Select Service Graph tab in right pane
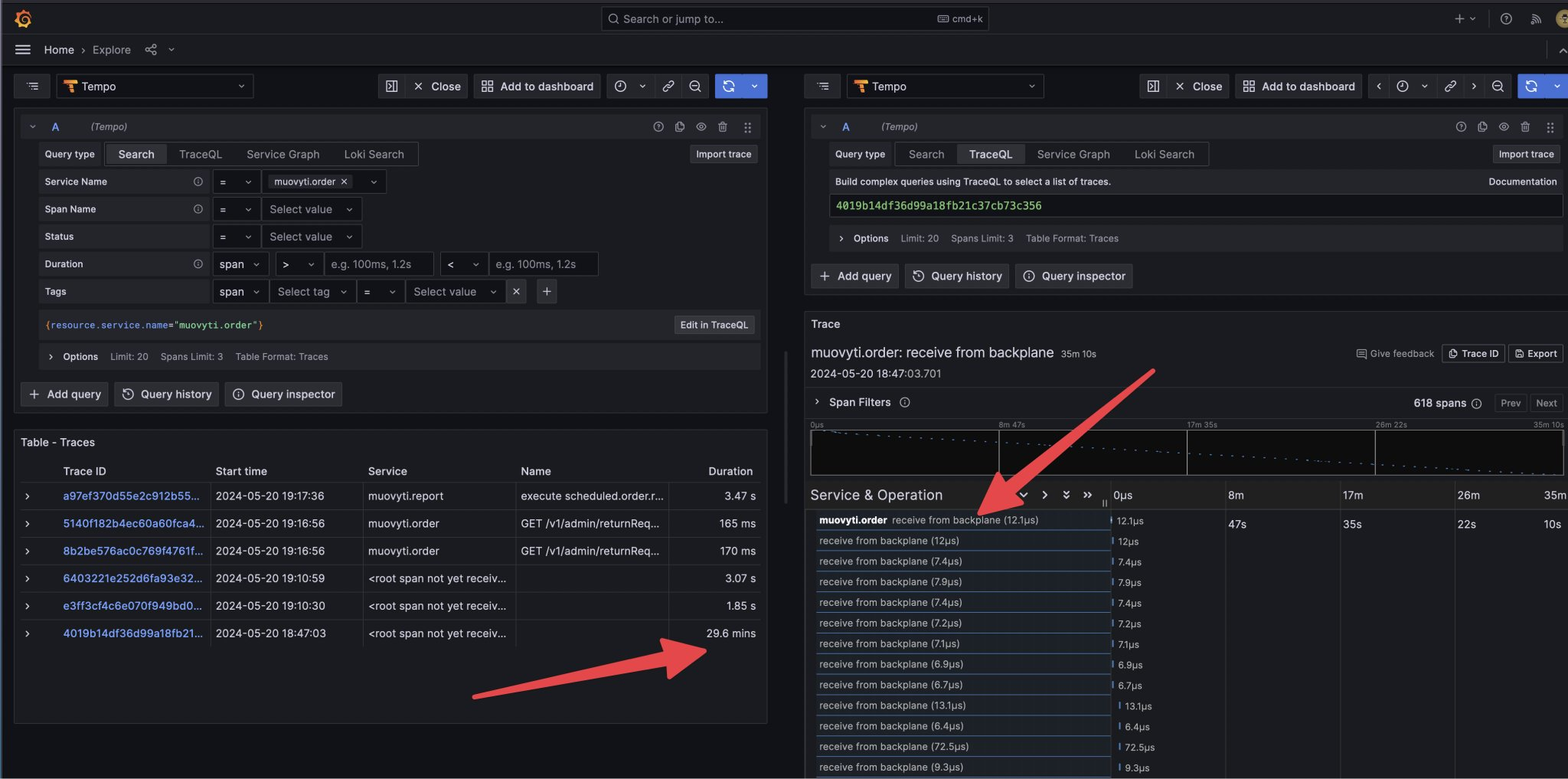This screenshot has width=1568, height=779. (1073, 155)
